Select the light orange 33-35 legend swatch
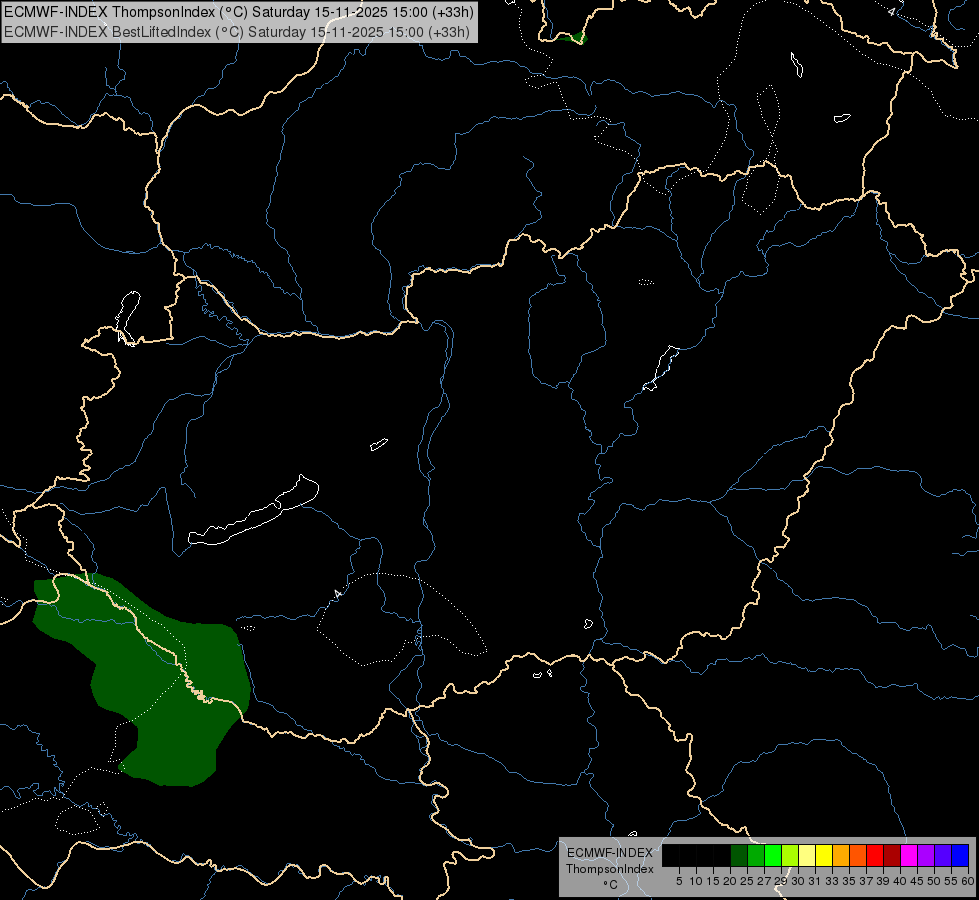The width and height of the screenshot is (979, 900). coord(841,856)
